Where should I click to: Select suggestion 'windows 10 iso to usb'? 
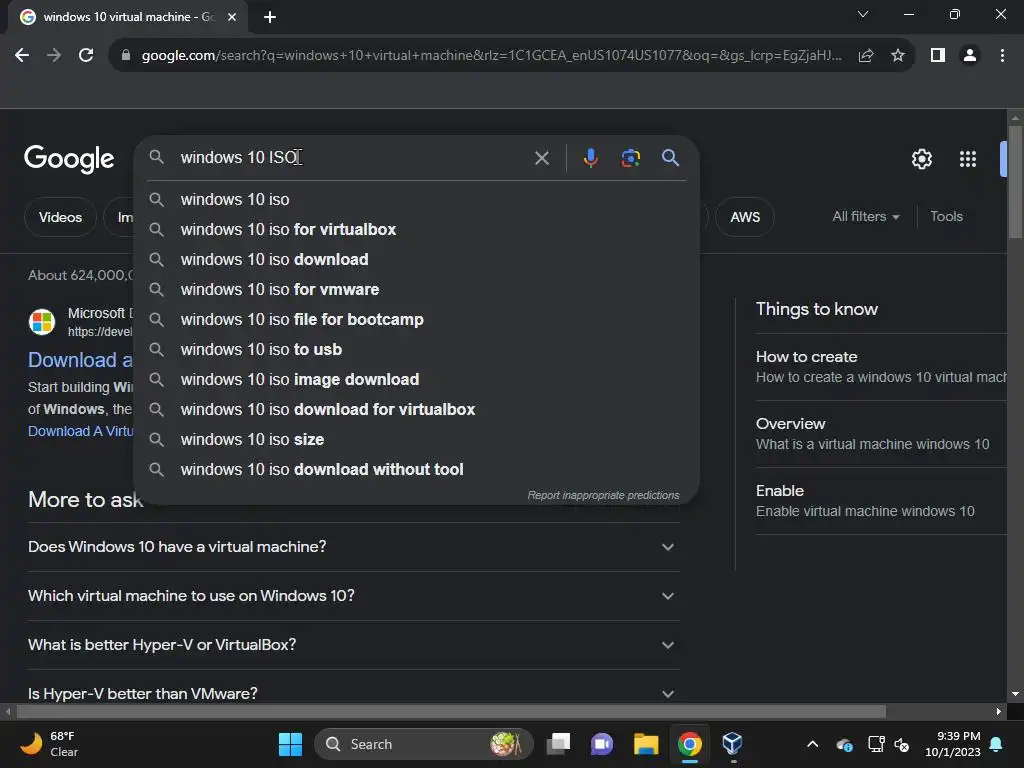click(416, 349)
